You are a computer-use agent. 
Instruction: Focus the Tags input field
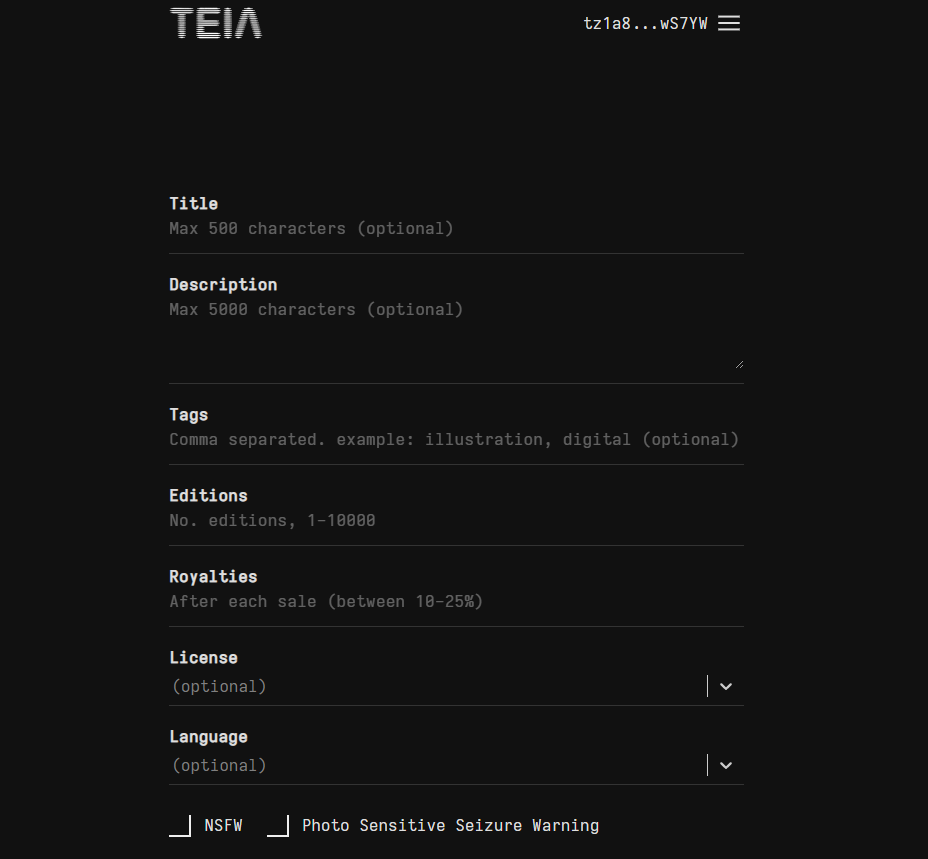point(455,440)
